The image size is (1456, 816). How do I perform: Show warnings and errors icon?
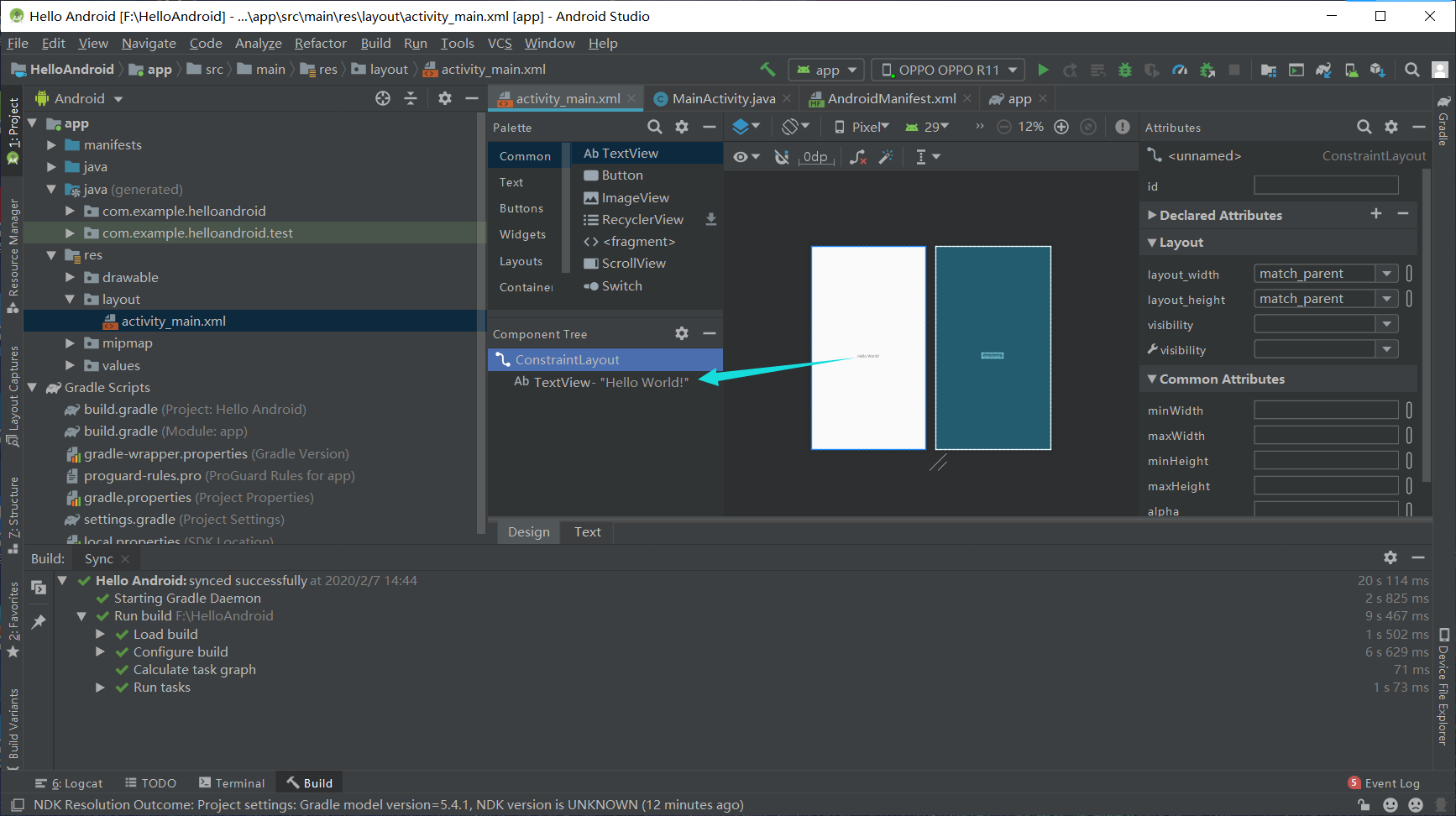1123,127
